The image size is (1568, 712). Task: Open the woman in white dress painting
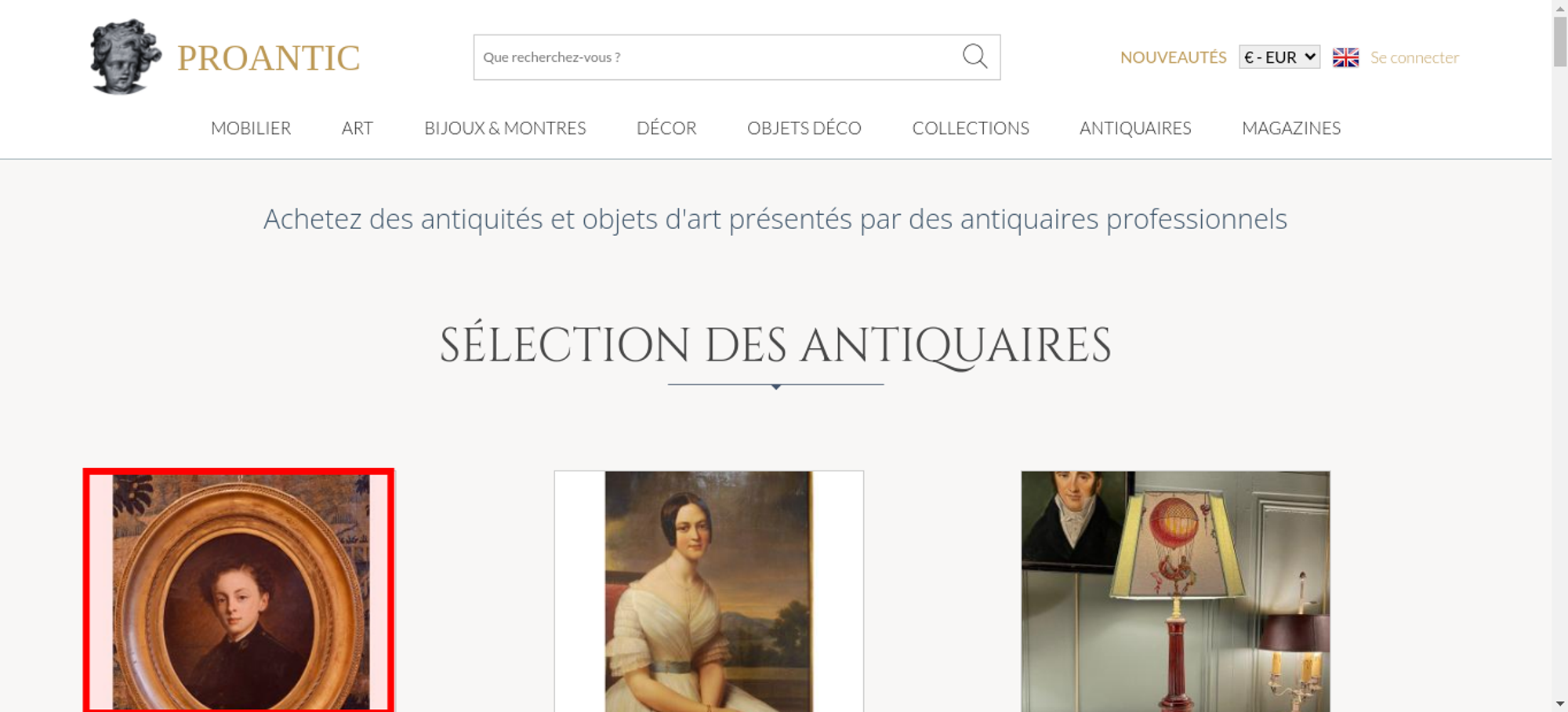click(709, 591)
